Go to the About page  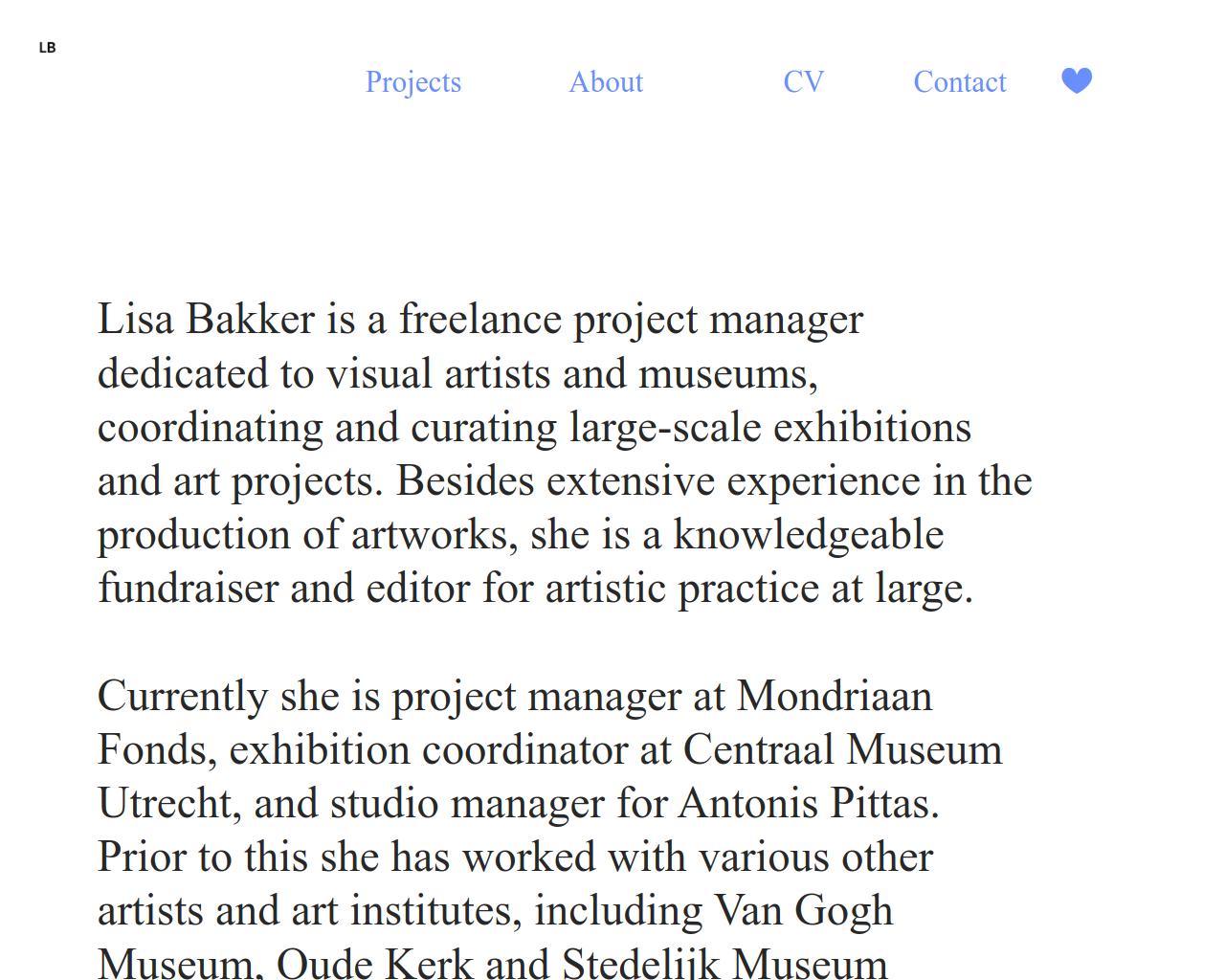click(x=606, y=82)
